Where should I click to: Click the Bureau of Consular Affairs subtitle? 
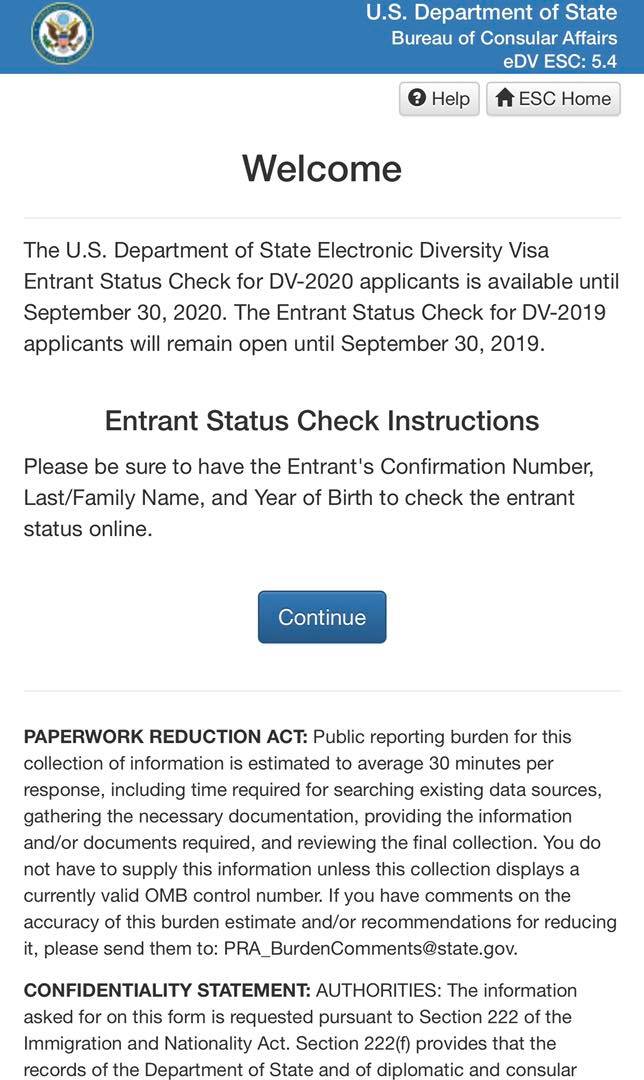click(504, 38)
